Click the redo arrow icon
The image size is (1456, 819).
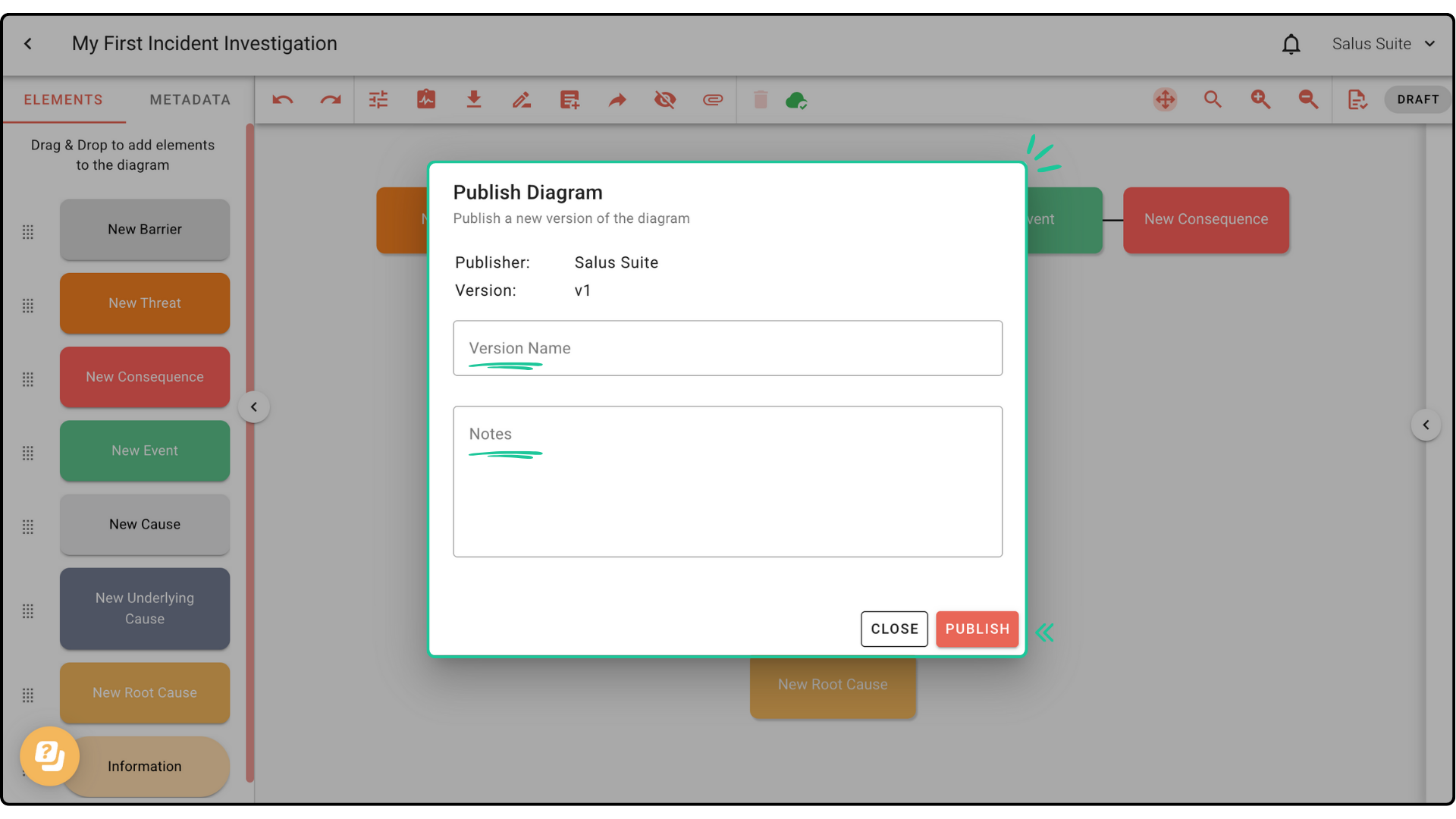331,100
